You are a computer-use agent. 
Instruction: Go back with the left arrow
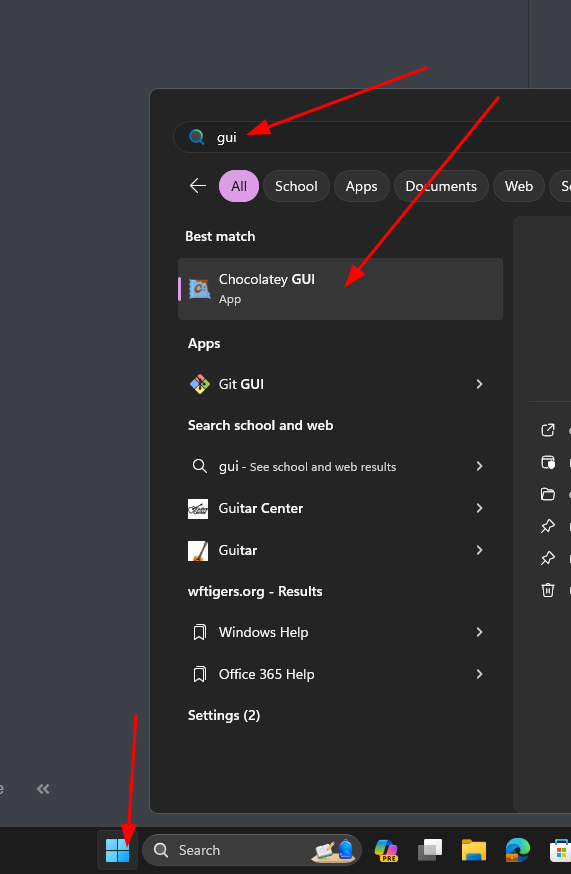coord(198,186)
